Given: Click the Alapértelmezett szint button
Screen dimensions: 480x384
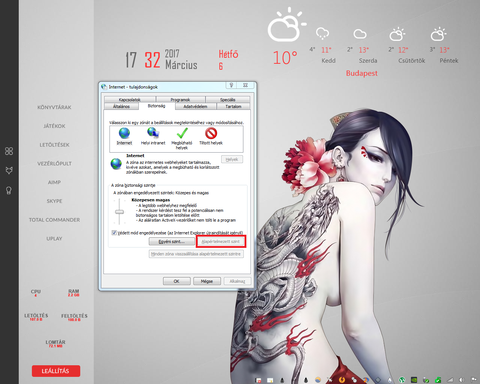Looking at the screenshot, I should (x=221, y=241).
